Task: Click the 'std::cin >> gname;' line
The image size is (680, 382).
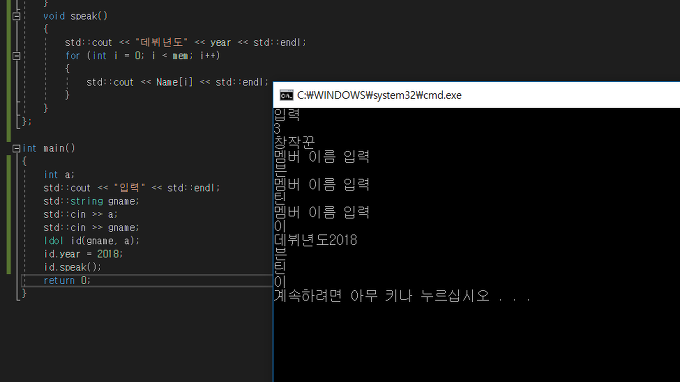Action: pyautogui.click(x=91, y=228)
